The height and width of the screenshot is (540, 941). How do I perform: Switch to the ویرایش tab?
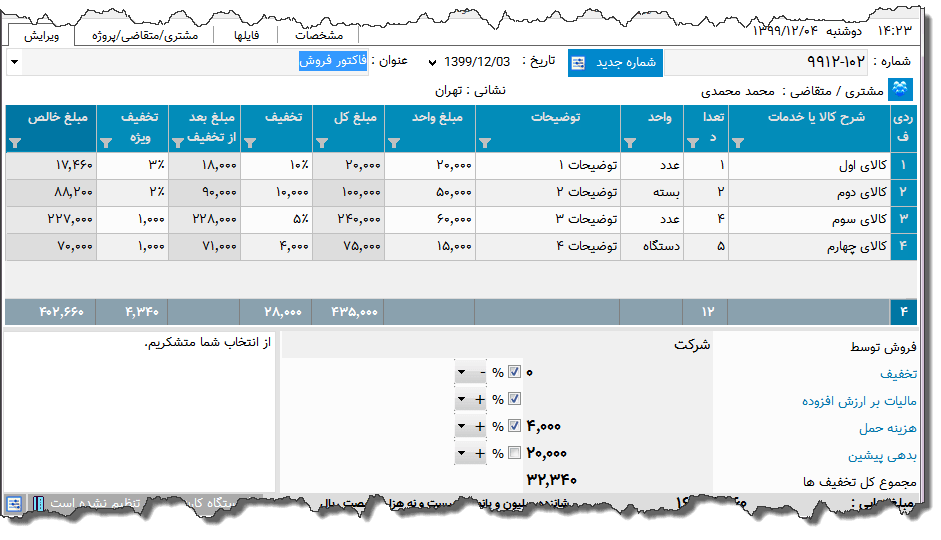click(x=41, y=35)
